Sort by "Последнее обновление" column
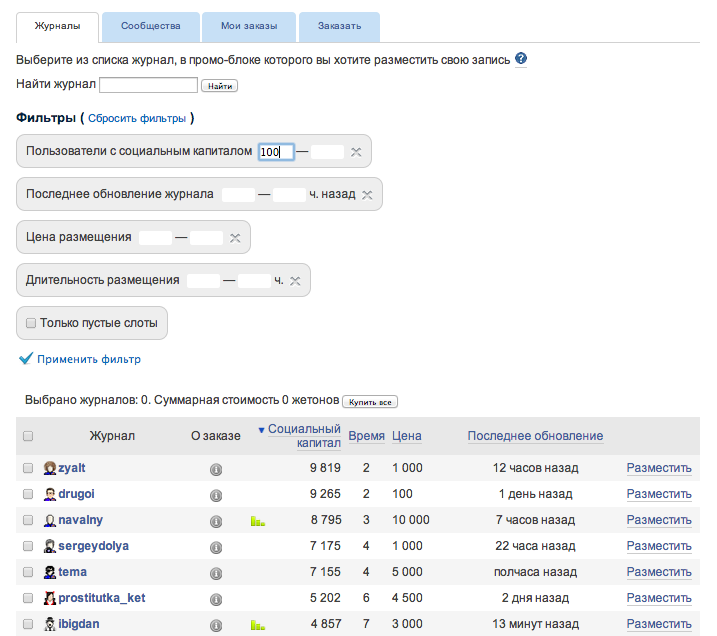Screen dimensions: 717x636 click(535, 436)
